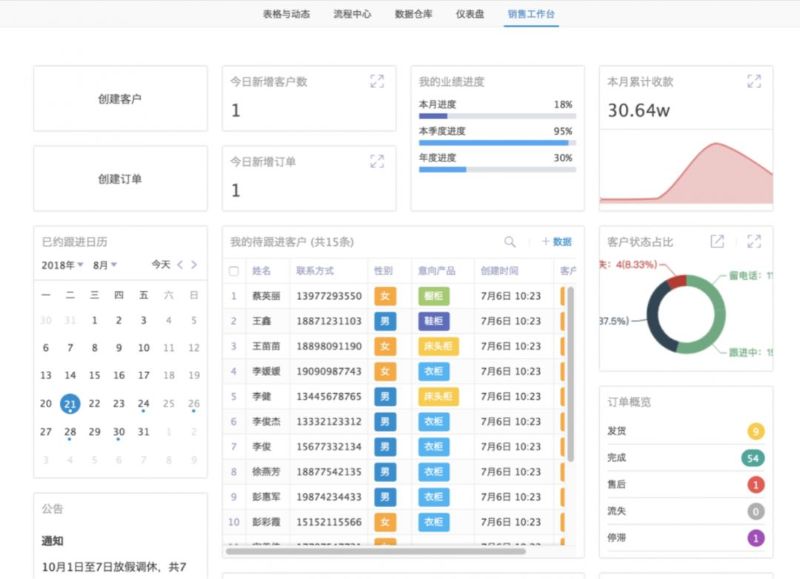Click the 年度进度 progress bar
The width and height of the screenshot is (800, 579).
point(497,169)
